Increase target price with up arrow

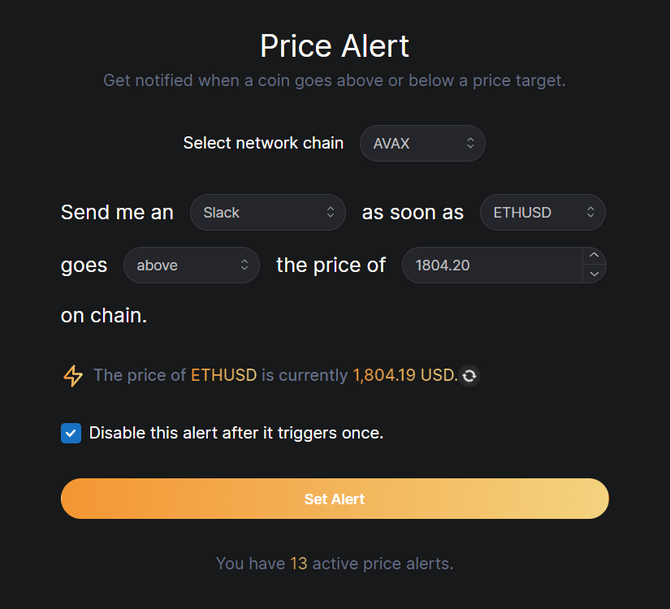[x=594, y=255]
